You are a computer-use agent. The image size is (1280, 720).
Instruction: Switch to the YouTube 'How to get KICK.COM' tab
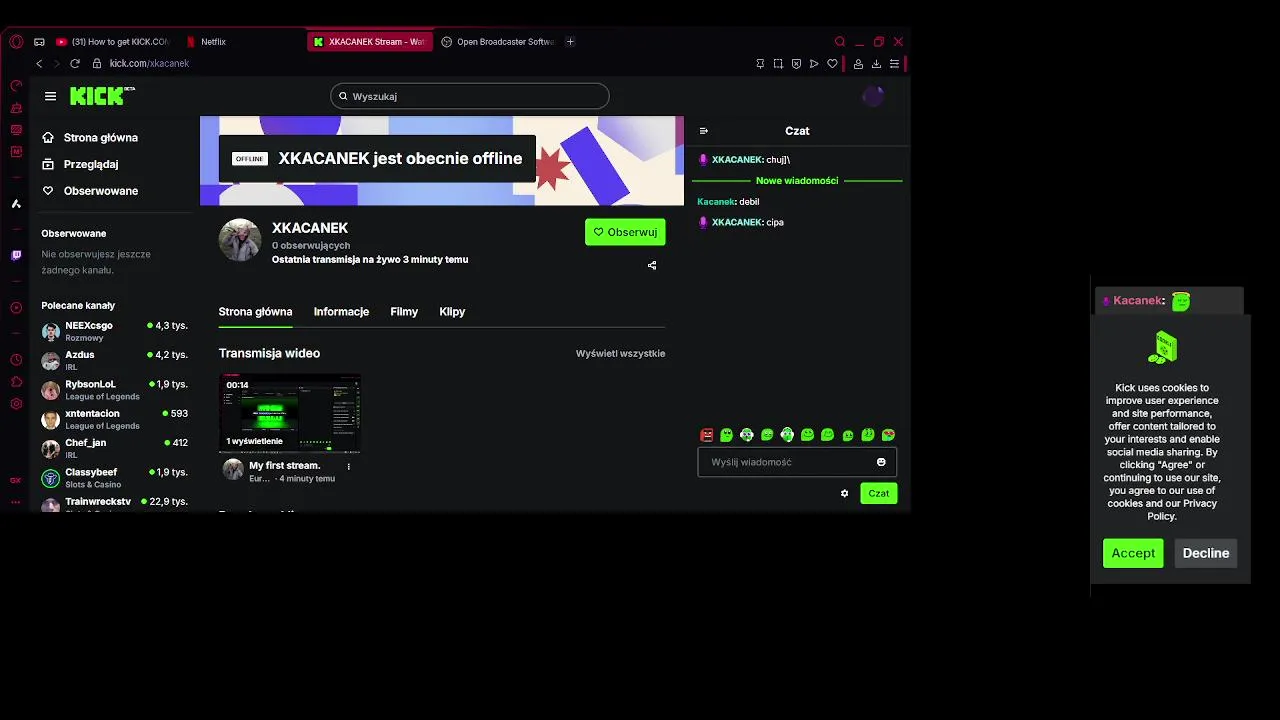113,42
